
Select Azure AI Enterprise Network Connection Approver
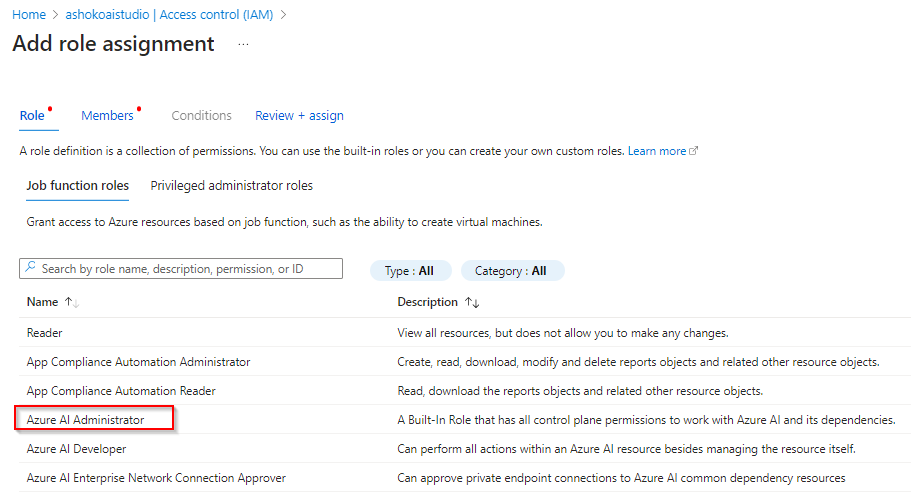[156, 478]
